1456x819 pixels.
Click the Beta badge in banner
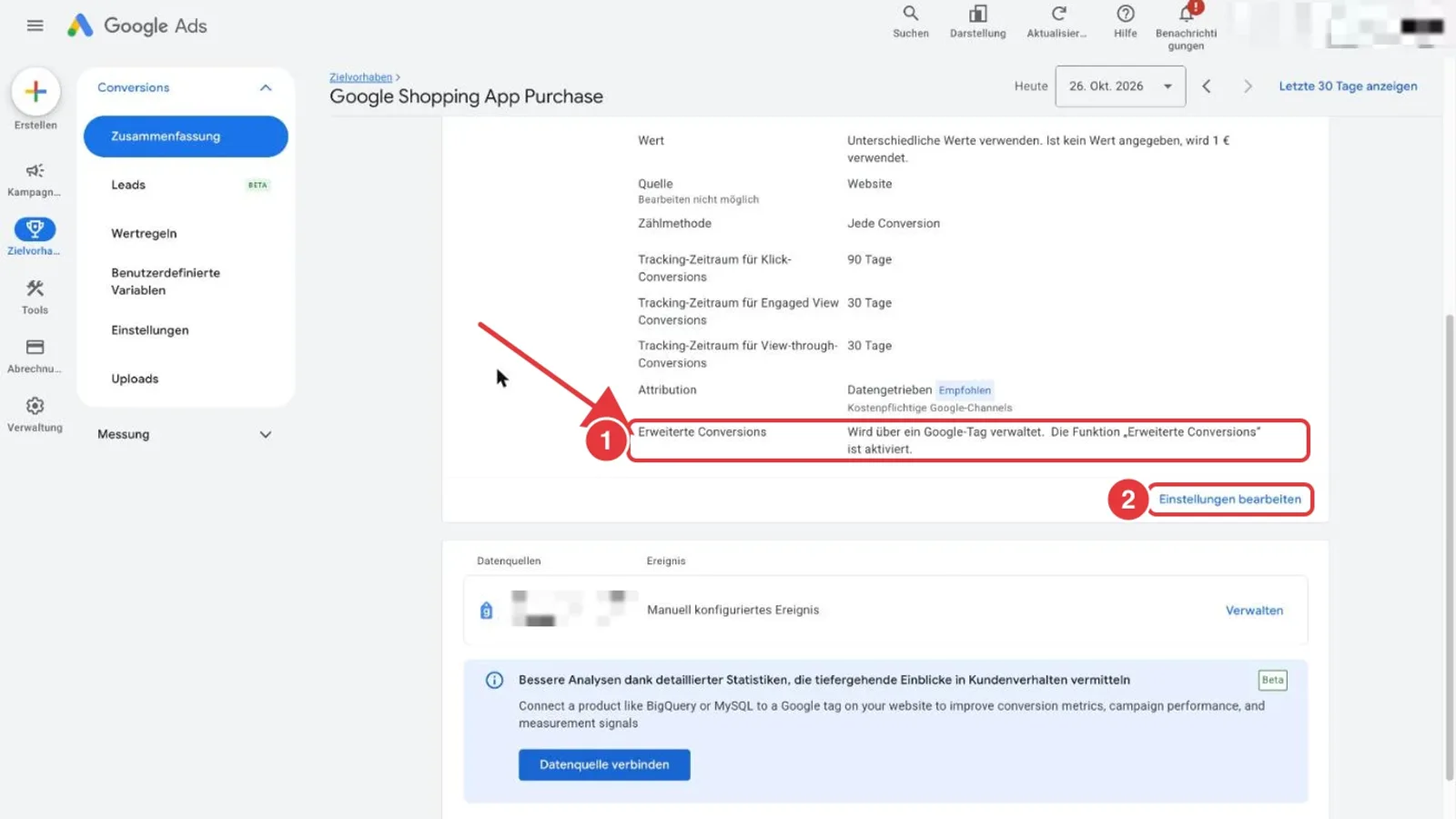tap(1272, 680)
